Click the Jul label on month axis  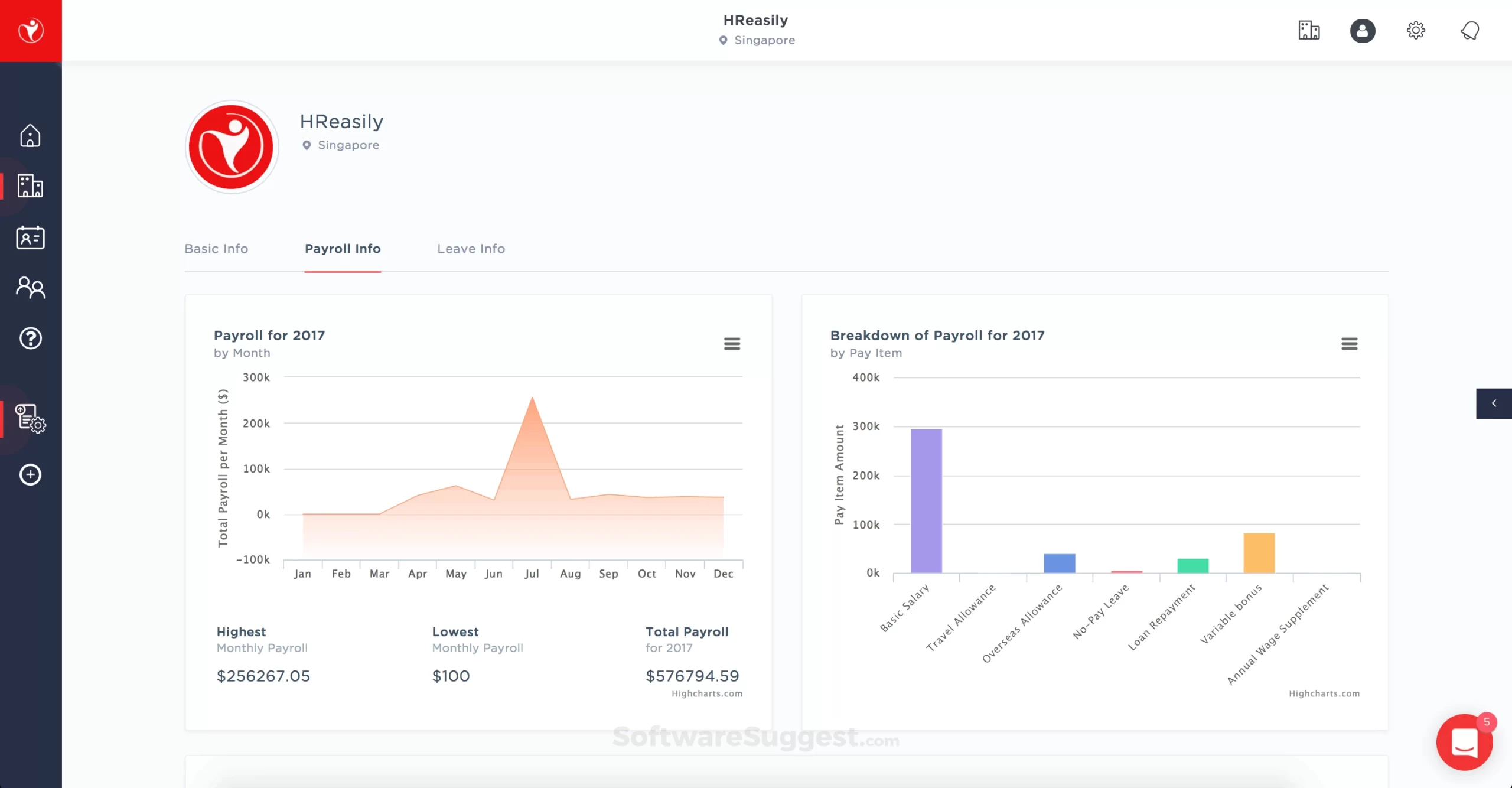pos(532,574)
